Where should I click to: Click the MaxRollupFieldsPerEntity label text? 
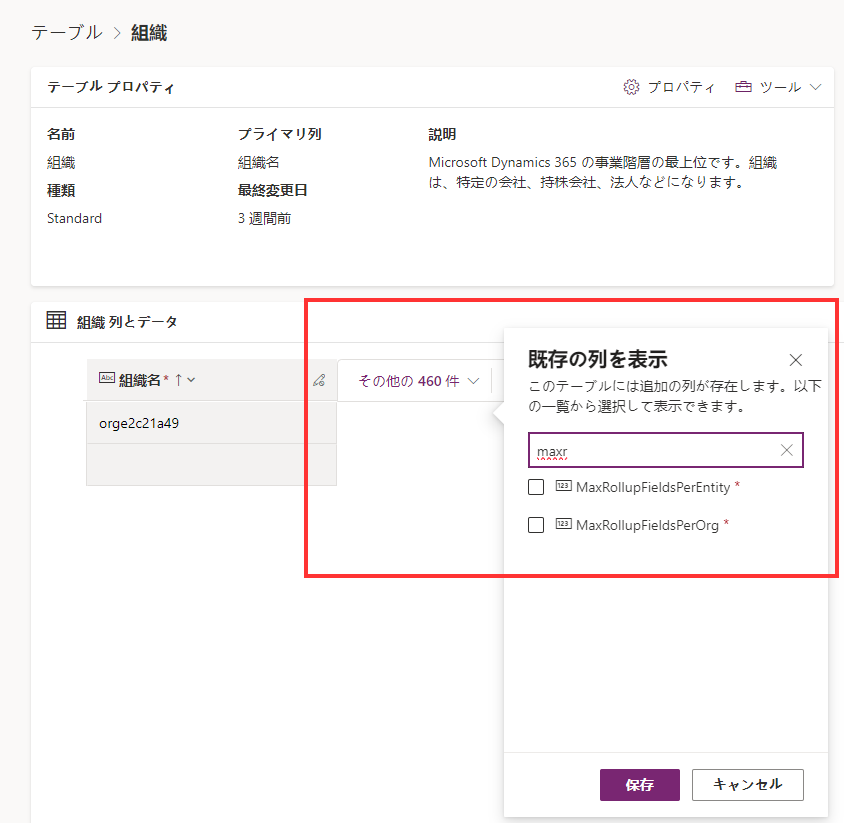click(x=653, y=487)
